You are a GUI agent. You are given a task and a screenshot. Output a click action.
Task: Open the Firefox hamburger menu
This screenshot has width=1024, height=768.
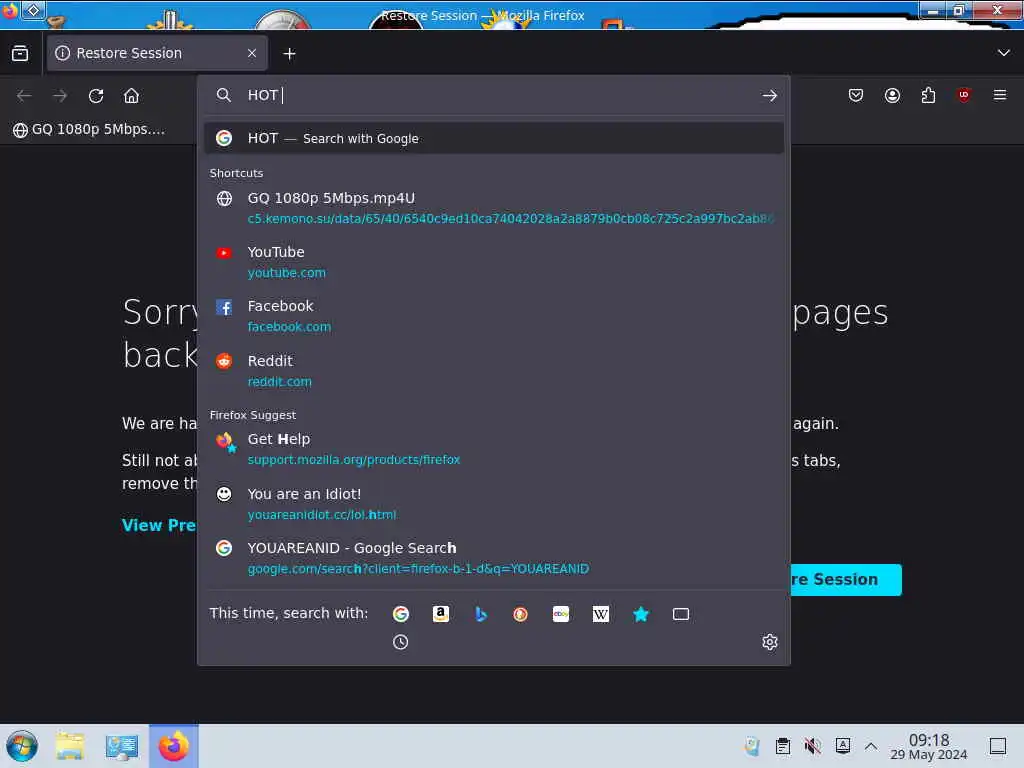point(1000,95)
